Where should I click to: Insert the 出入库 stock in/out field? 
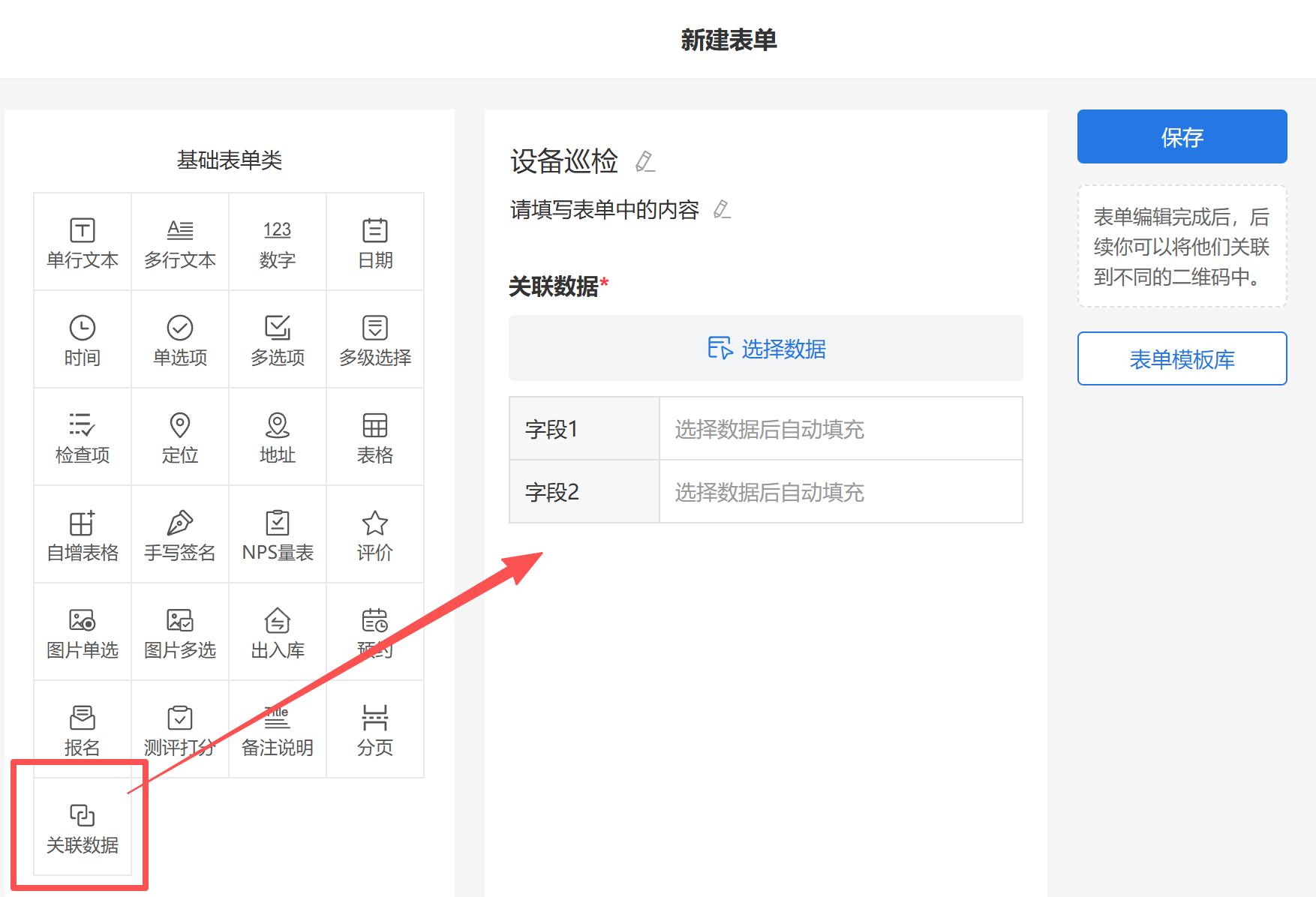click(x=278, y=631)
